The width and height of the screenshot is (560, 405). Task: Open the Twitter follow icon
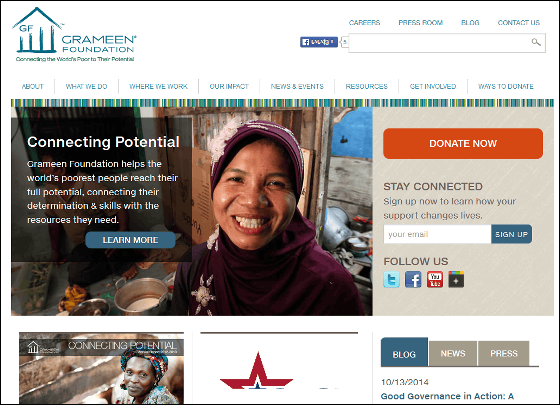click(391, 279)
